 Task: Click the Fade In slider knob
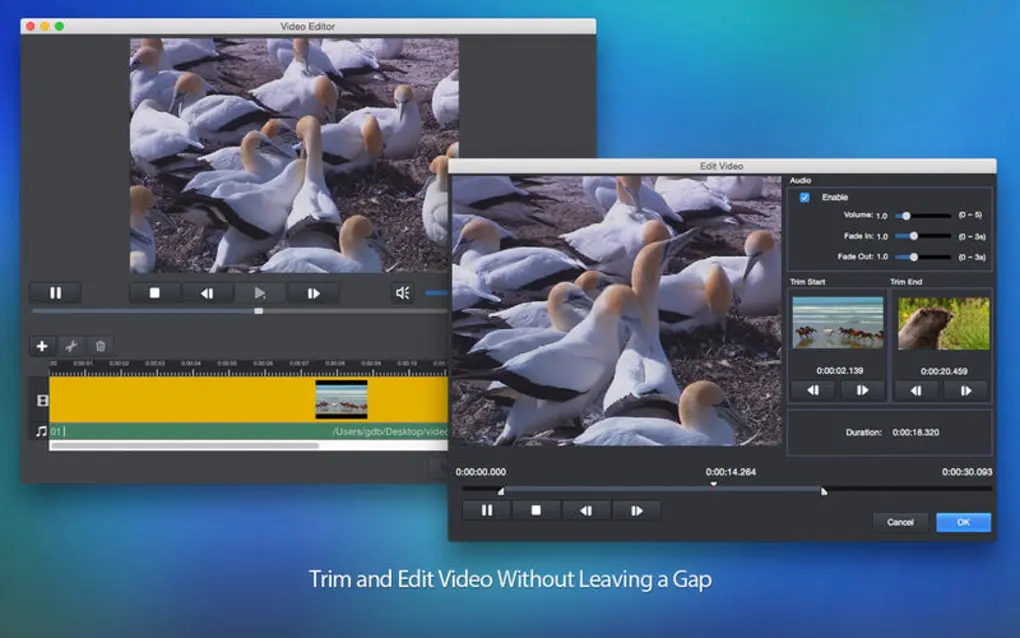pos(913,235)
